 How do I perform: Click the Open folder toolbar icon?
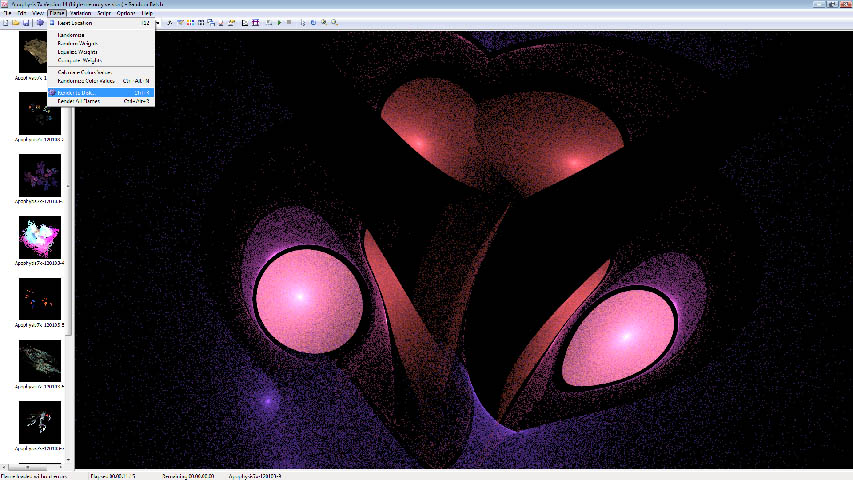(16, 23)
